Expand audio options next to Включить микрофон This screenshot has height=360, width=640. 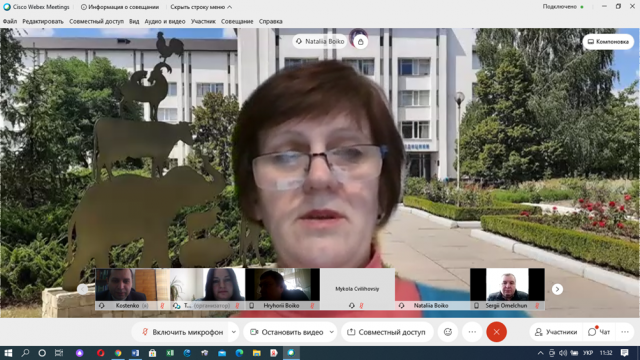234,332
